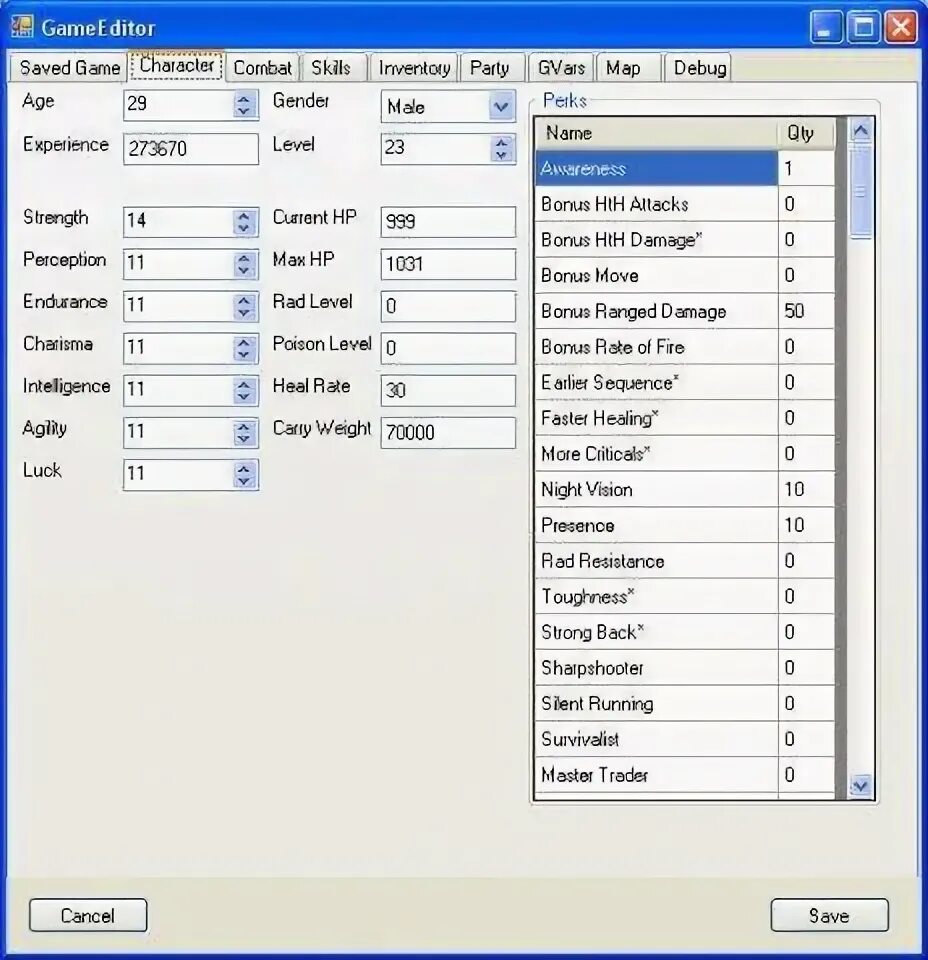Open the Gender dropdown

pyautogui.click(x=500, y=107)
